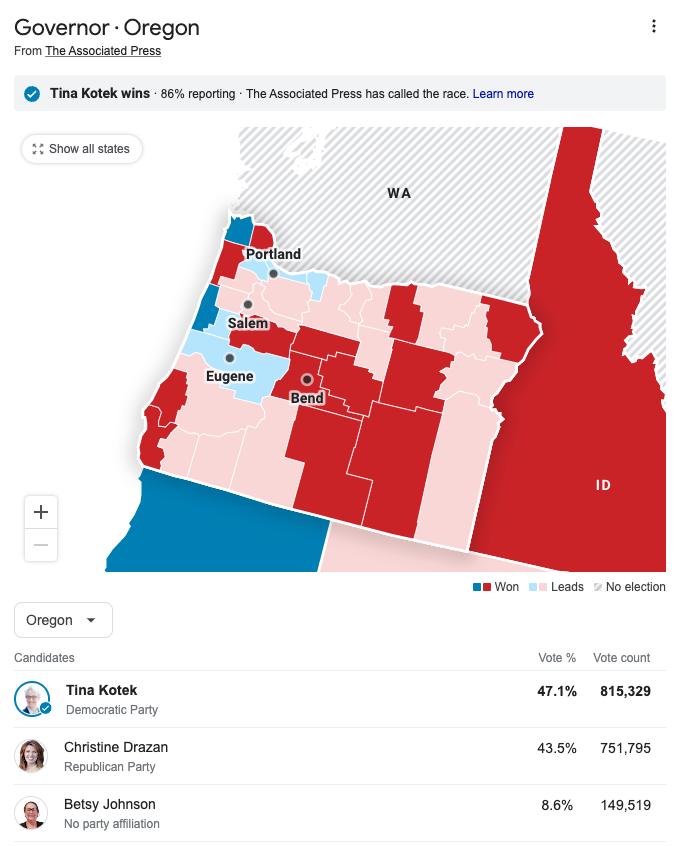Click Betsy Johnson's candidate photo
This screenshot has height=846, width=685.
32,812
